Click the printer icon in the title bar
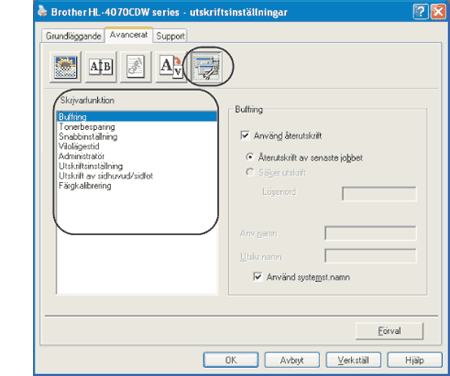This screenshot has height=376, width=450. (42, 11)
